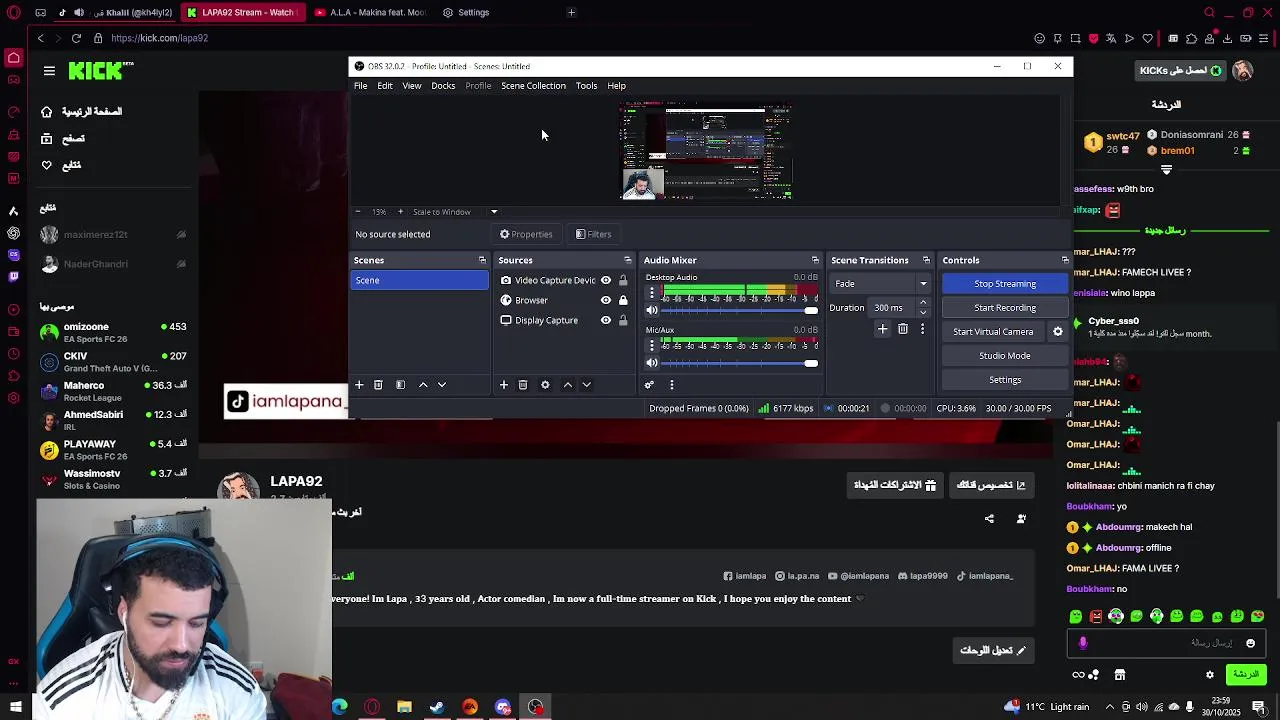Image resolution: width=1280 pixels, height=720 pixels.
Task: Open OBS Docks menu
Action: (443, 86)
